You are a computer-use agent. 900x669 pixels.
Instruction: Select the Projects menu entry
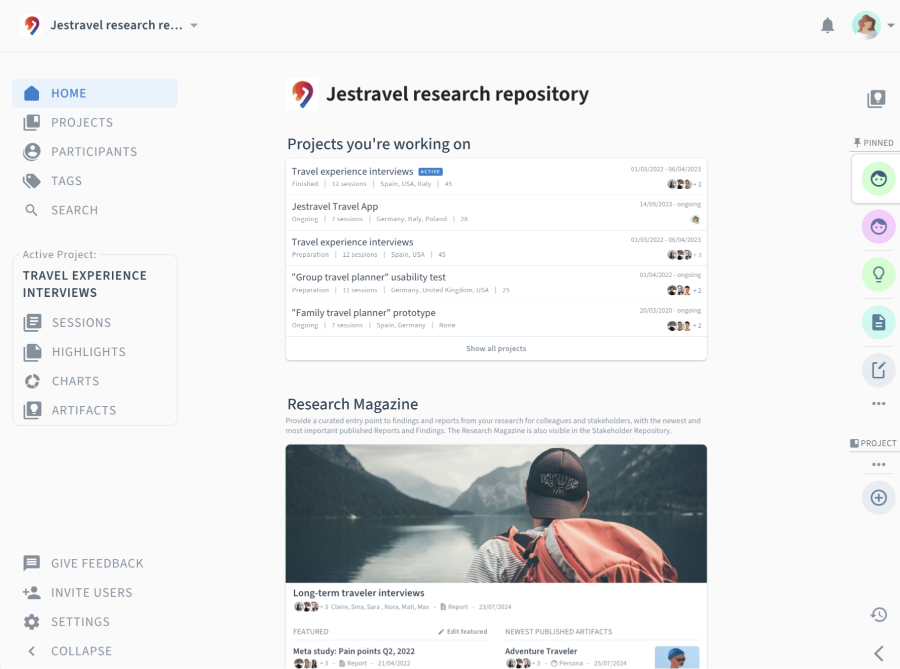(82, 122)
